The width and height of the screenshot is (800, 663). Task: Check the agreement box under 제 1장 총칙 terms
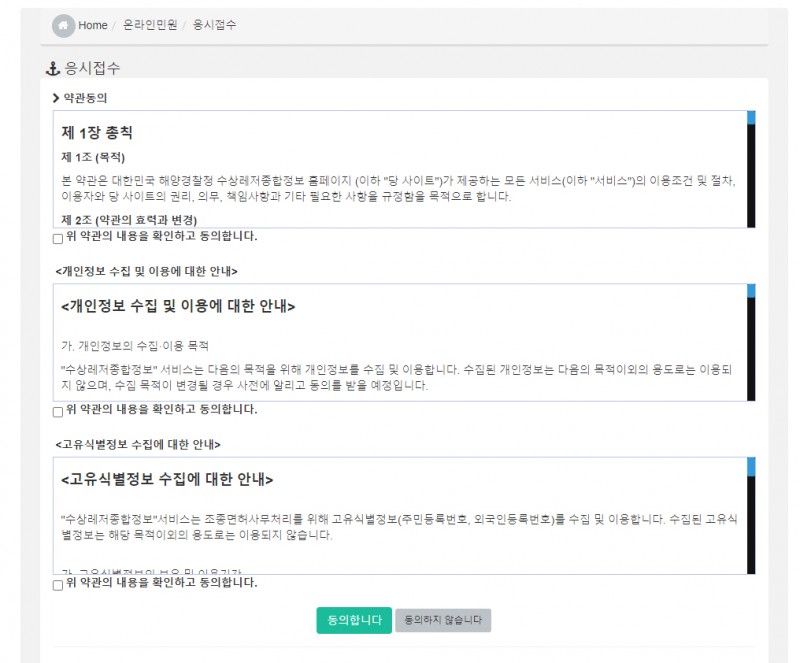coord(57,238)
